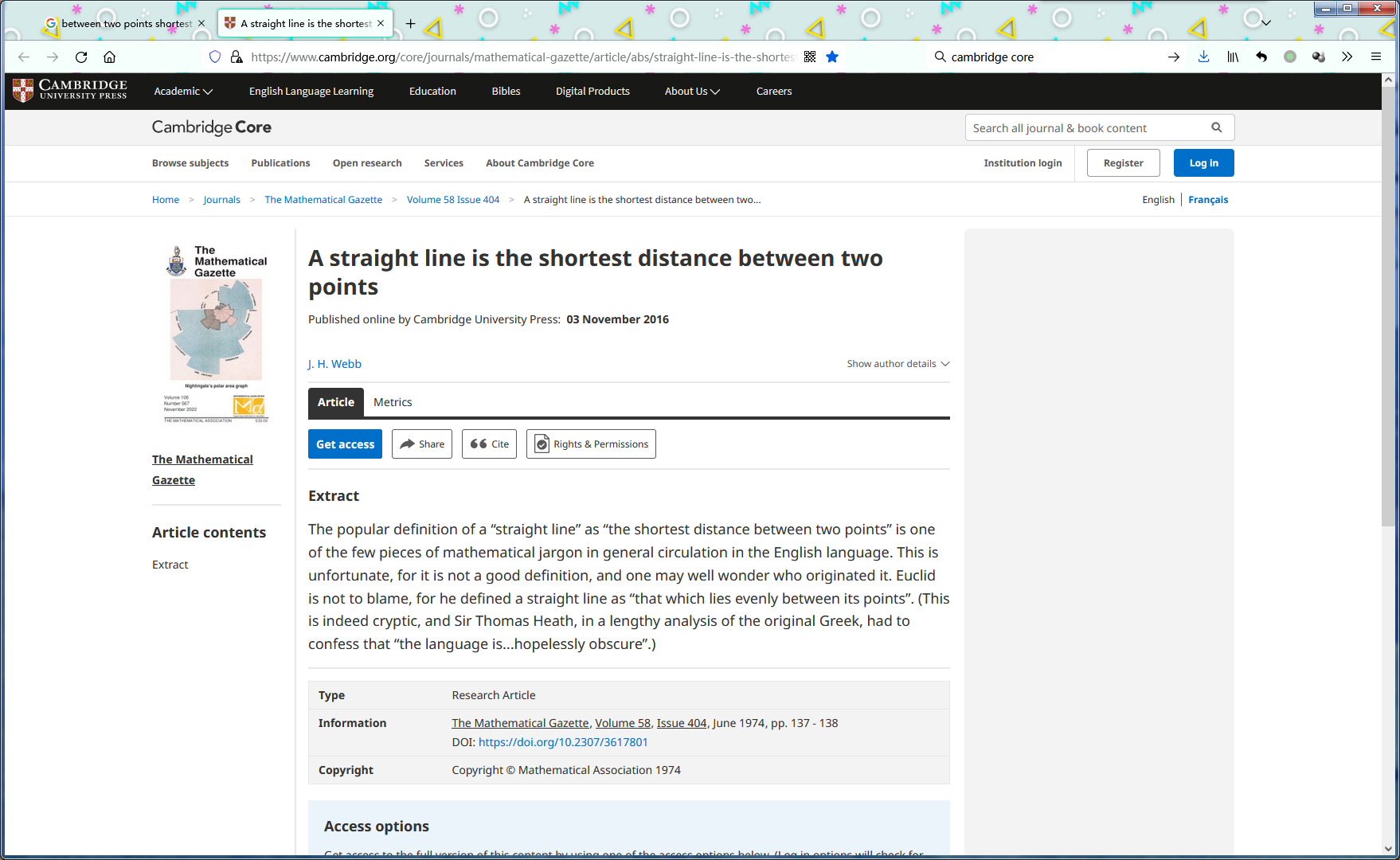Show more toolbar tools chevron
This screenshot has height=860, width=1400.
pyautogui.click(x=1347, y=57)
